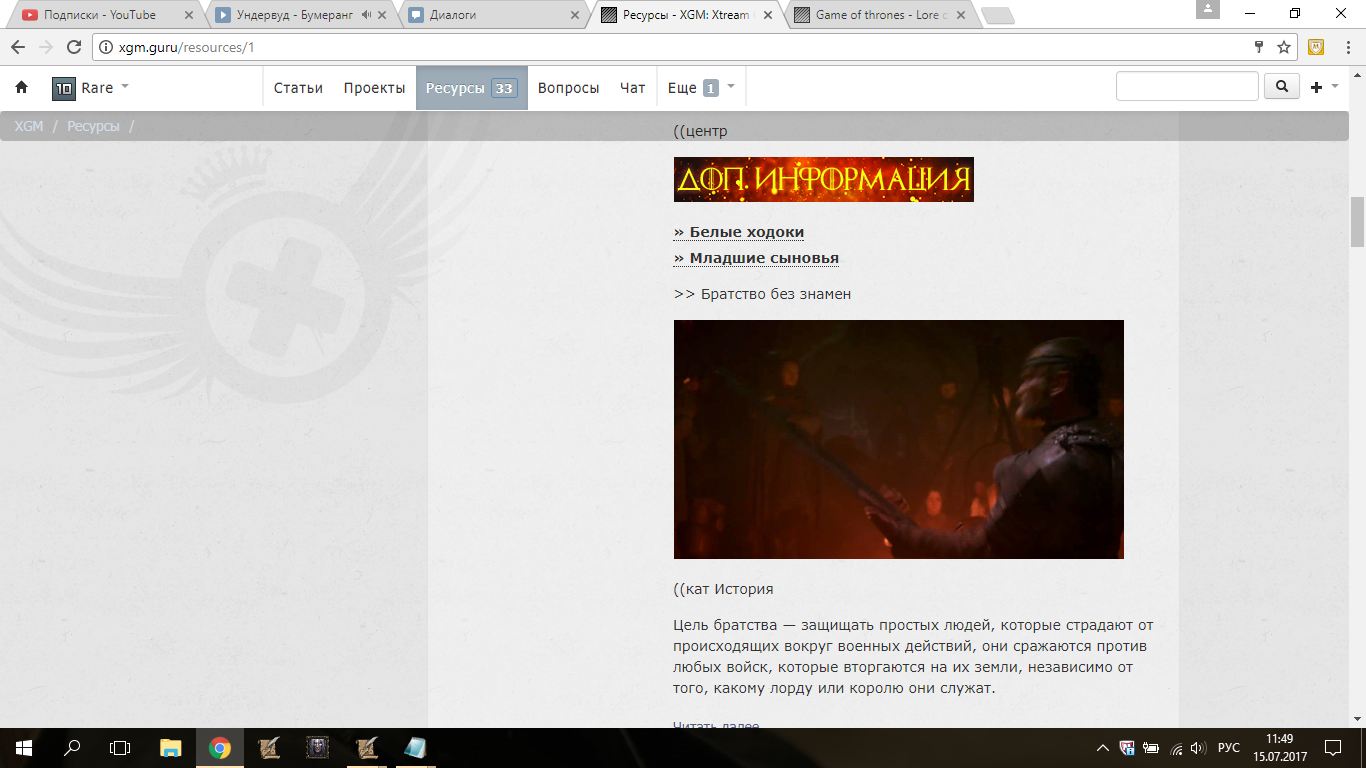The width and height of the screenshot is (1366, 768).
Task: Select the Ресурсы 33 navigation tab
Action: [472, 88]
